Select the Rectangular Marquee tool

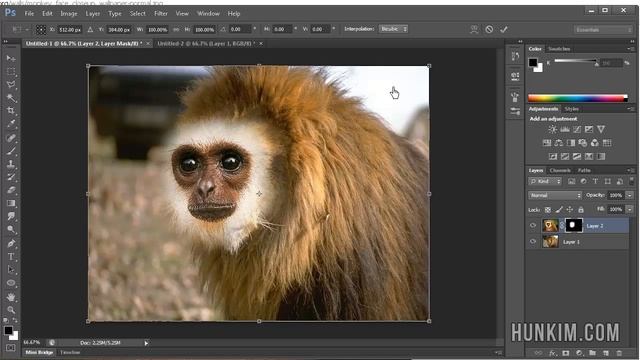(11, 71)
